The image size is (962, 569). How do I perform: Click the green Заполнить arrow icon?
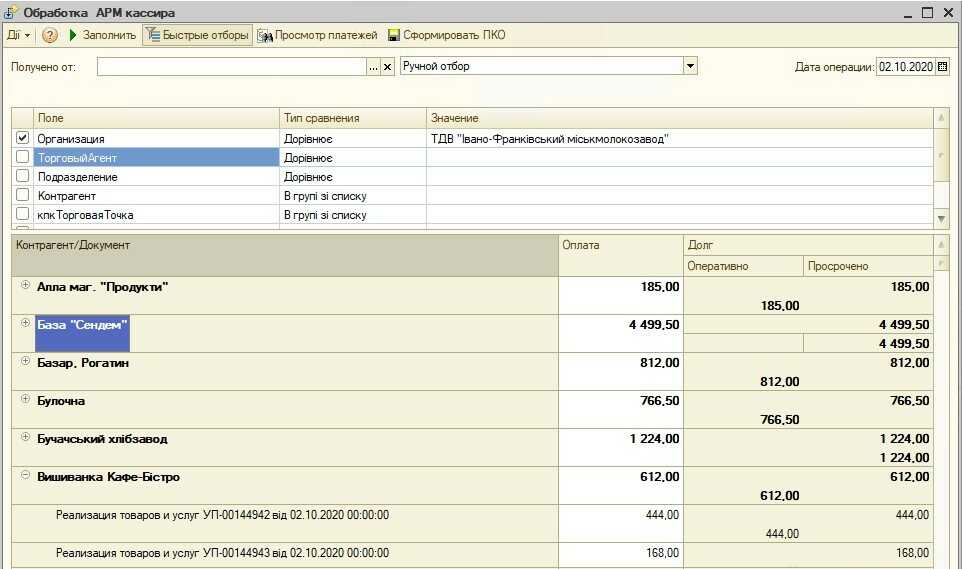coord(73,35)
